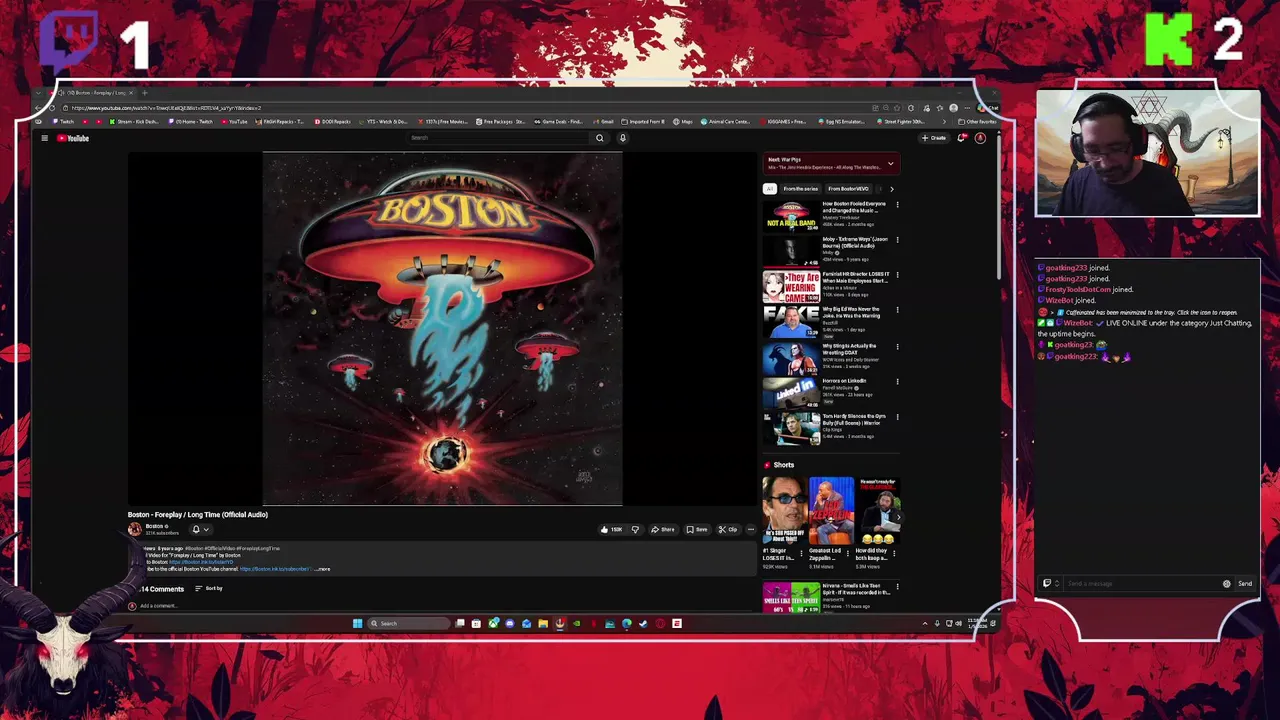Open a new browser tab
The height and width of the screenshot is (720, 1280).
(144, 93)
